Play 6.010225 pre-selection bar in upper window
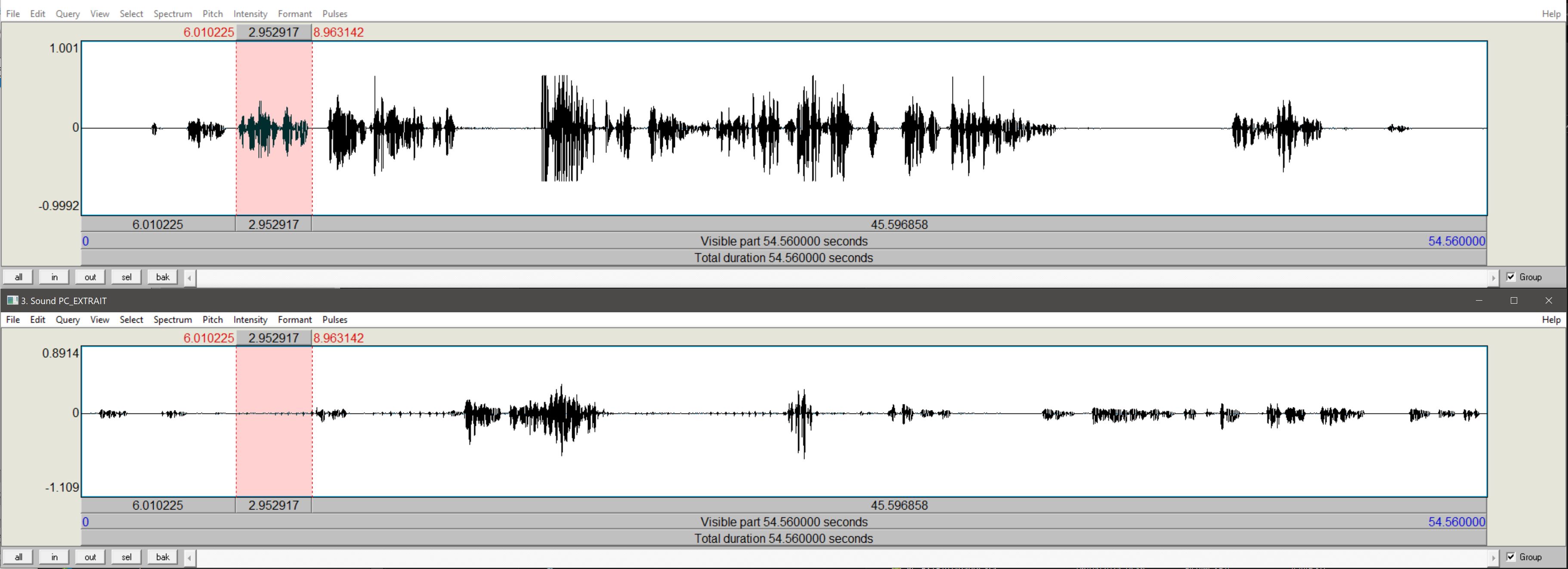 [158, 224]
